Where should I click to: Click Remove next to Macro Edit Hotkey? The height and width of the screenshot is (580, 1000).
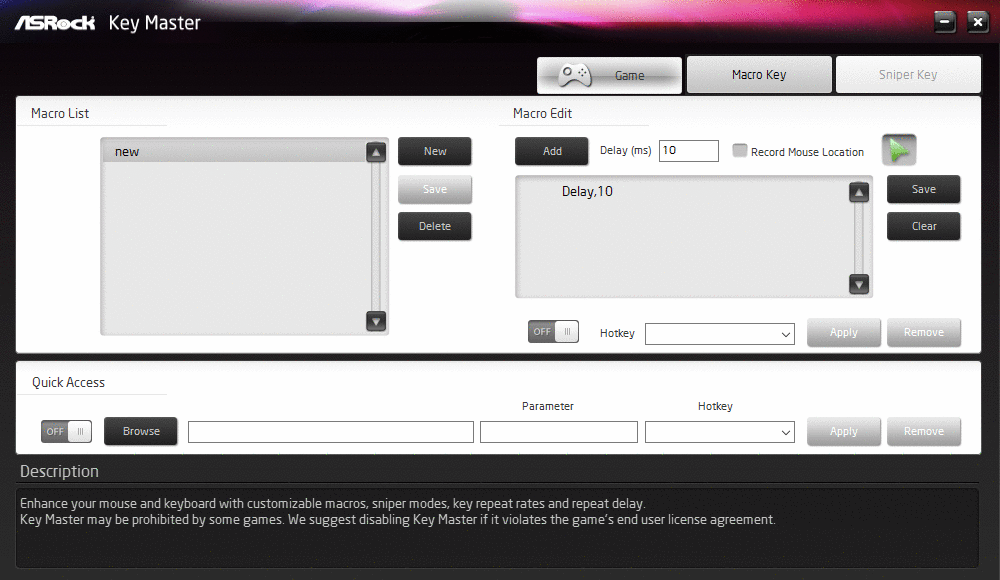[x=923, y=332]
